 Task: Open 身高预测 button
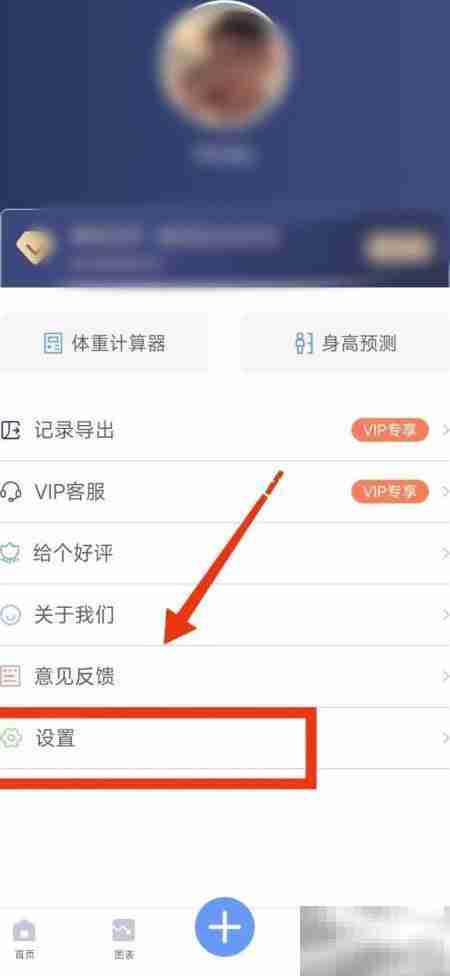point(345,343)
